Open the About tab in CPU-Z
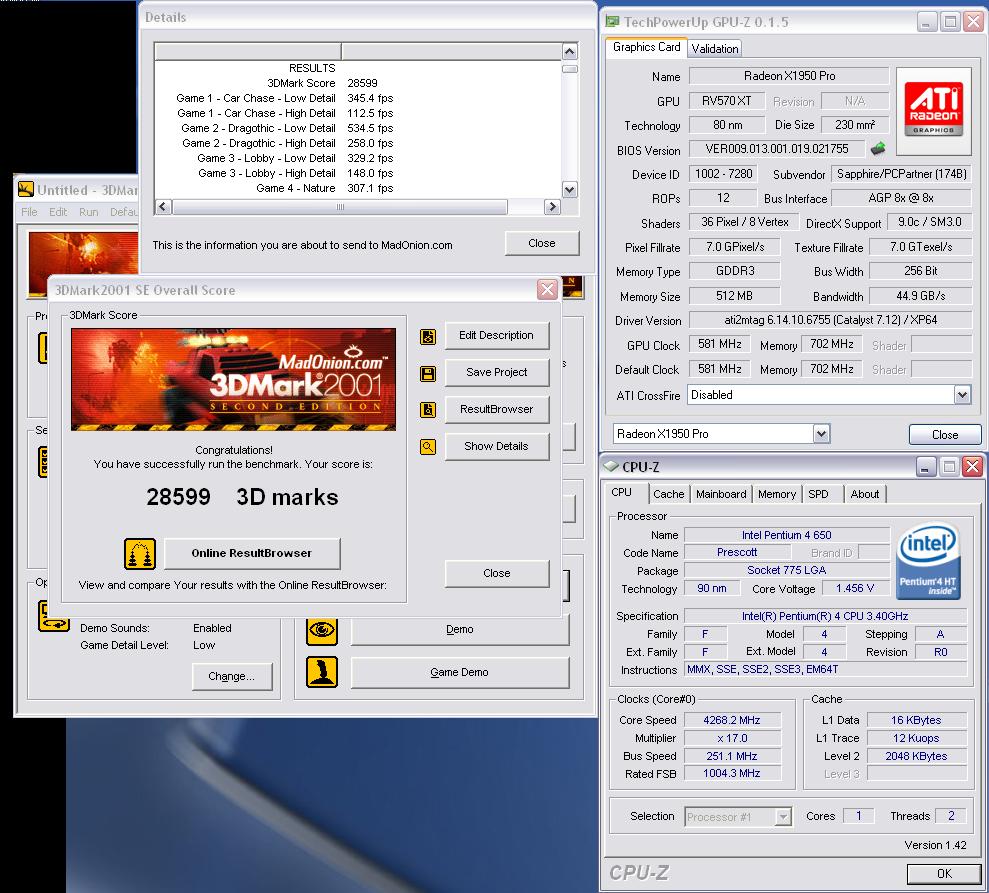This screenshot has width=989, height=893. click(x=865, y=494)
